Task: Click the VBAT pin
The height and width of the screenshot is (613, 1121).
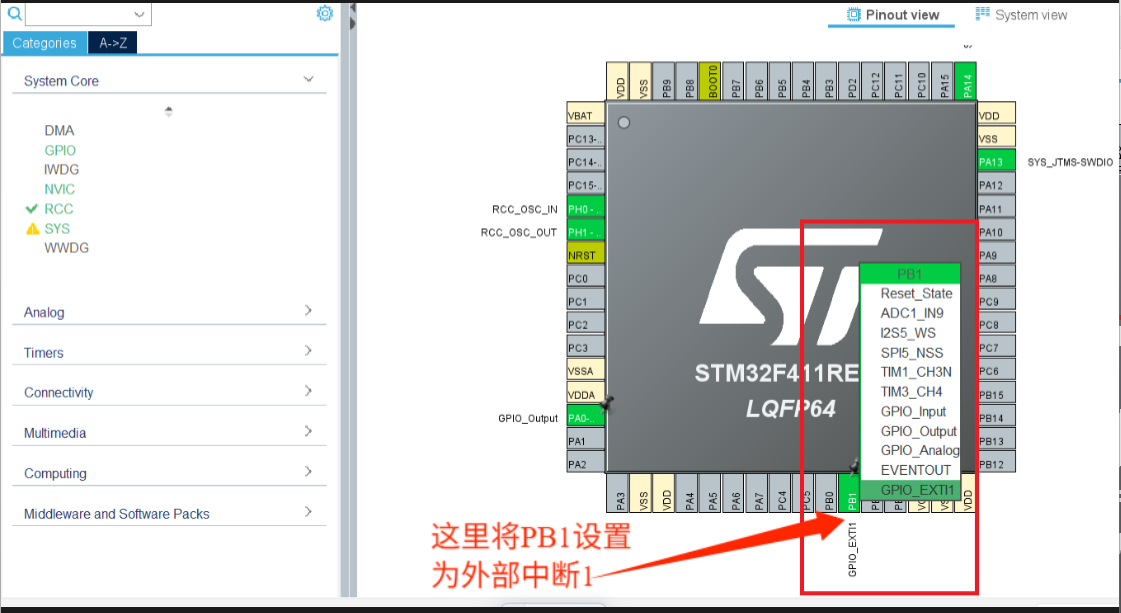Action: 586,114
